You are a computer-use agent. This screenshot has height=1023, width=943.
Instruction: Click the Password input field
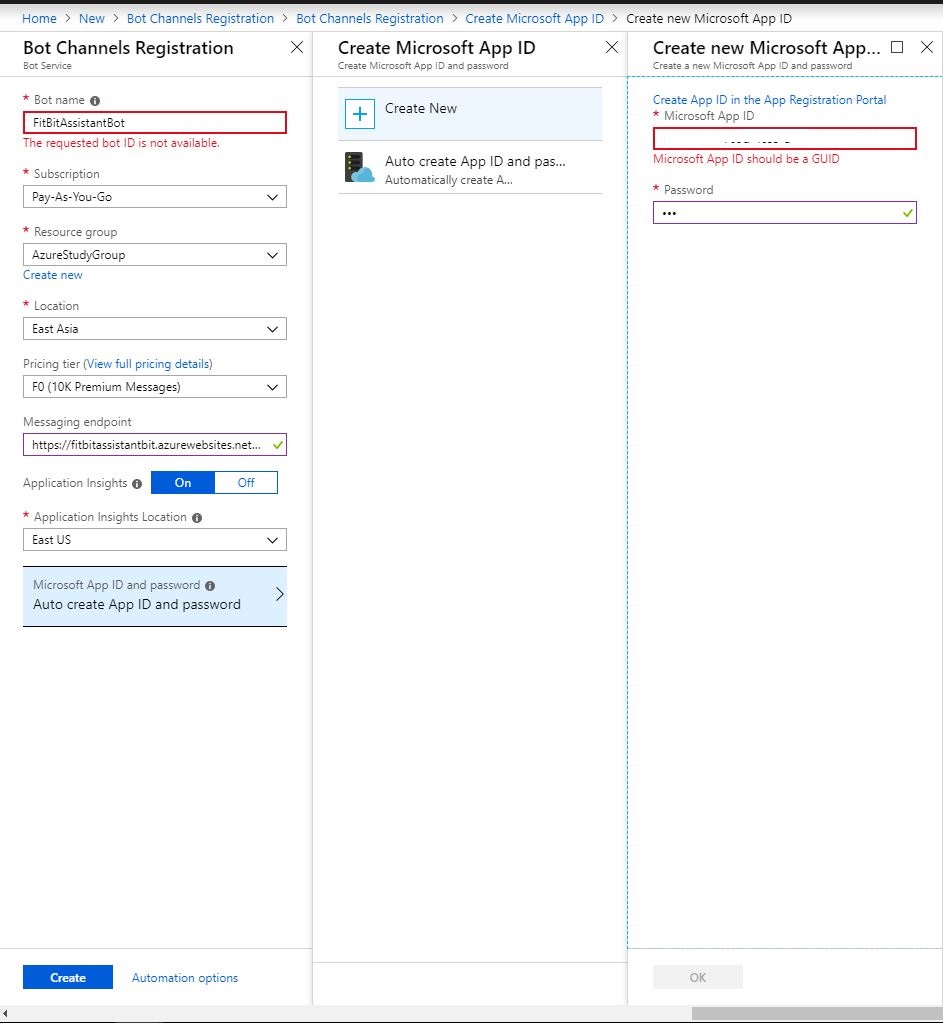[784, 213]
